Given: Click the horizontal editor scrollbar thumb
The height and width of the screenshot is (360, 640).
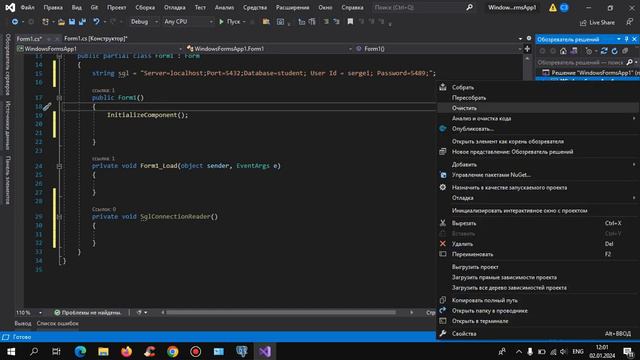Looking at the screenshot, I should (280, 313).
